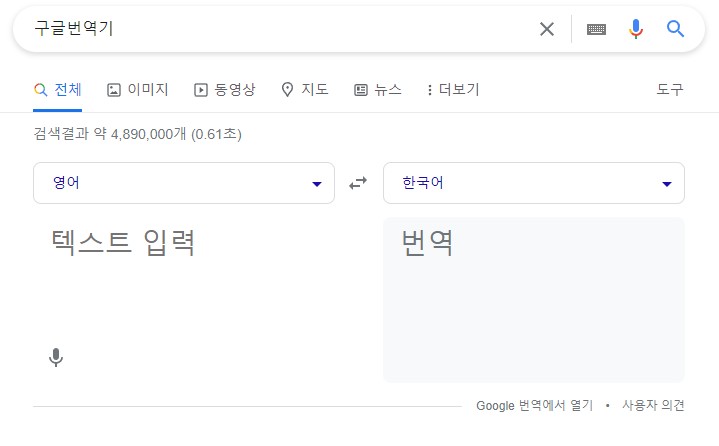Open the 뉴스 tab
This screenshot has height=446, width=719.
(x=378, y=89)
